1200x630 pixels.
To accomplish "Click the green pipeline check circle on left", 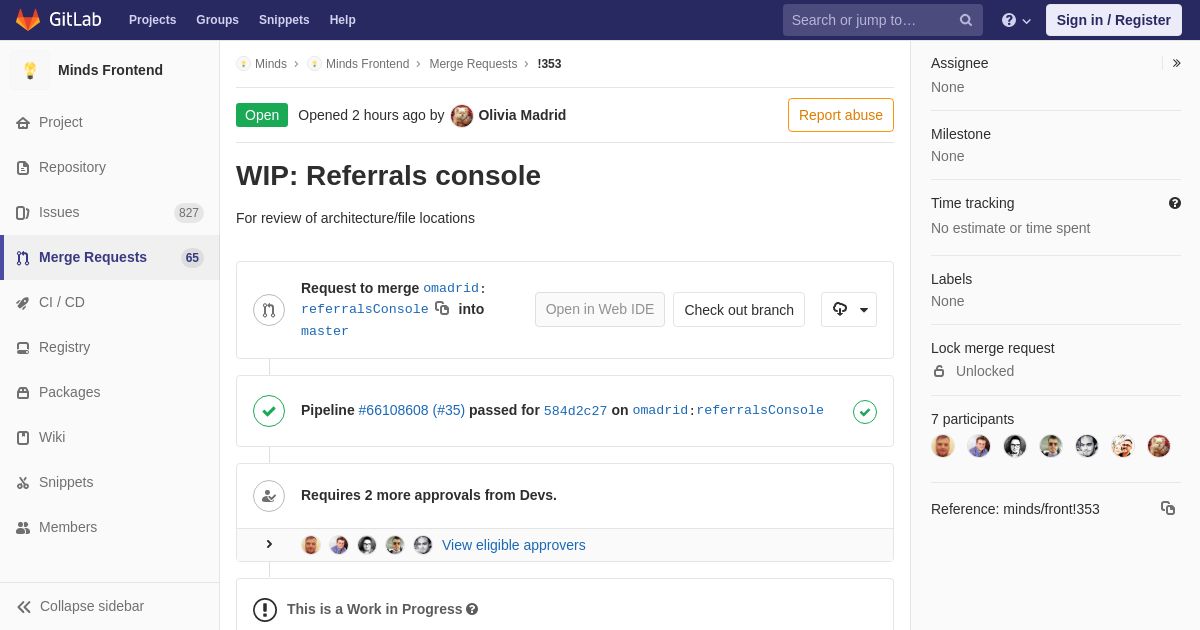I will click(x=269, y=411).
